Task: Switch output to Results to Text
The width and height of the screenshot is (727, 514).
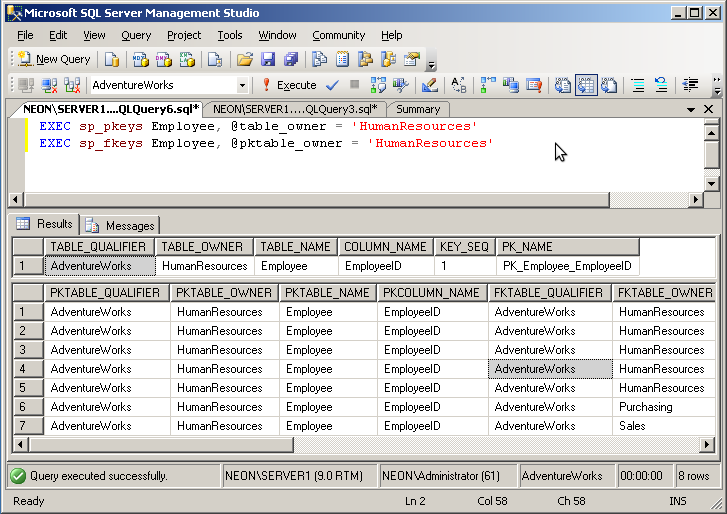Action: pyautogui.click(x=563, y=85)
